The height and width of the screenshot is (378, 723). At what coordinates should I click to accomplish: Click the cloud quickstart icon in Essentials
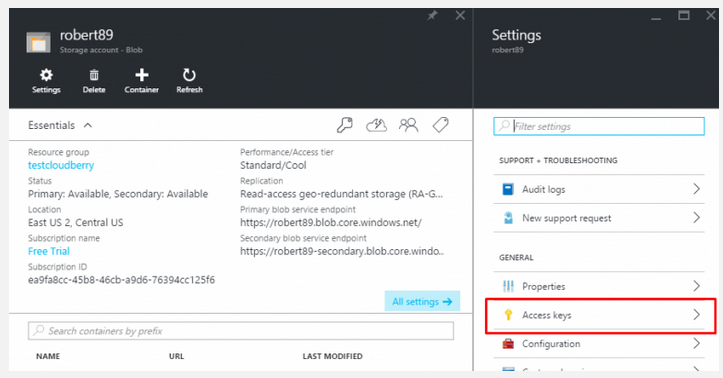pyautogui.click(x=376, y=125)
